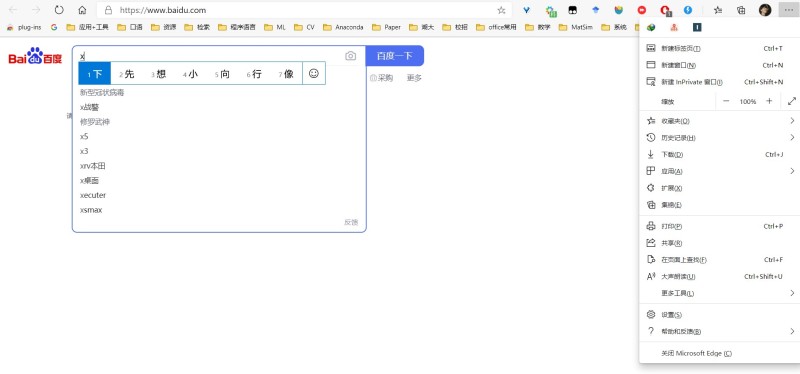Expand the 更多工具 (More tools) submenu
The image size is (800, 374).
point(719,293)
